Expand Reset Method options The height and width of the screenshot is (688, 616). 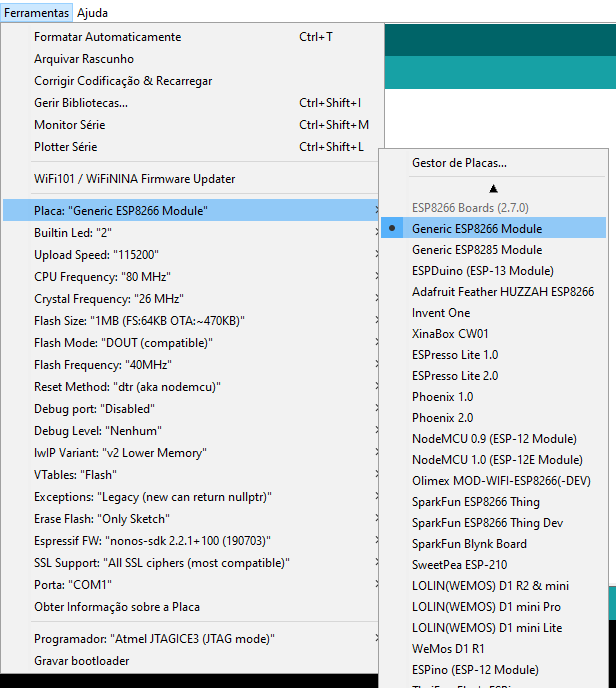[x=191, y=387]
